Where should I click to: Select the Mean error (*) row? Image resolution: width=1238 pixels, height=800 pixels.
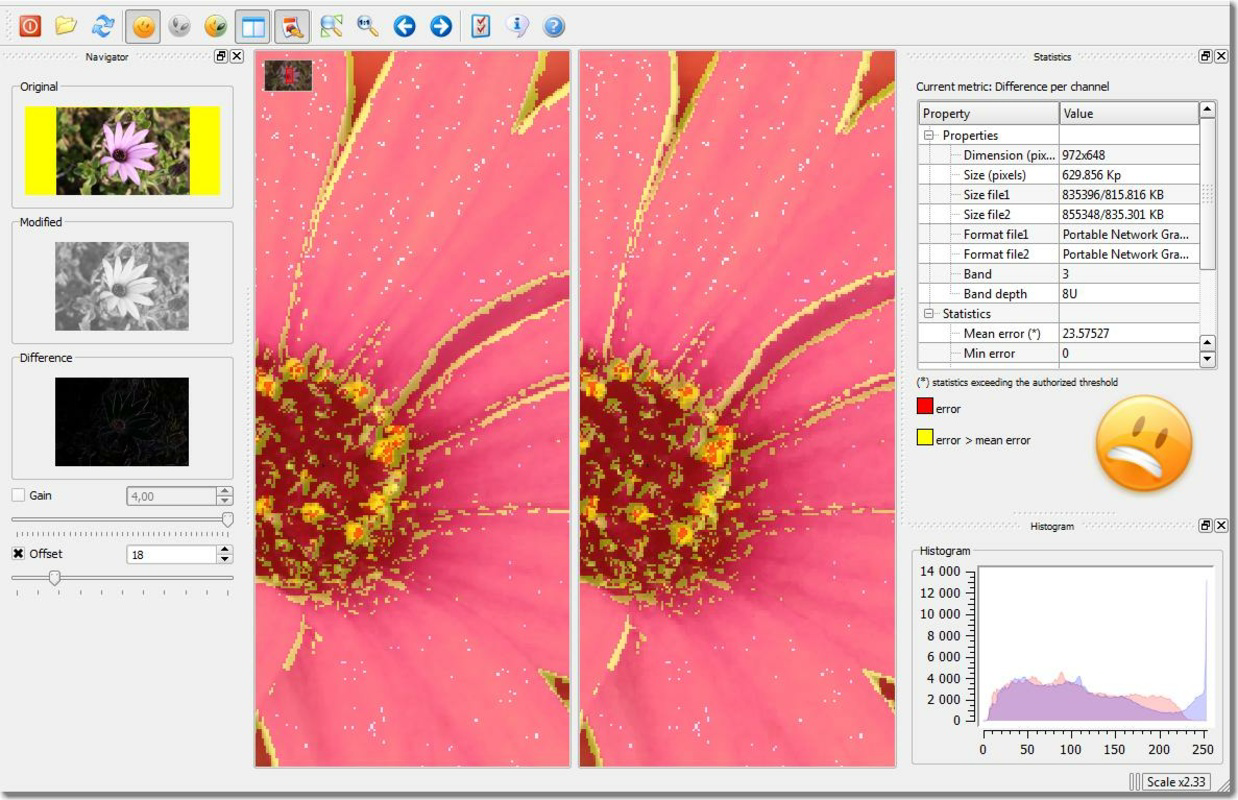(x=1059, y=334)
